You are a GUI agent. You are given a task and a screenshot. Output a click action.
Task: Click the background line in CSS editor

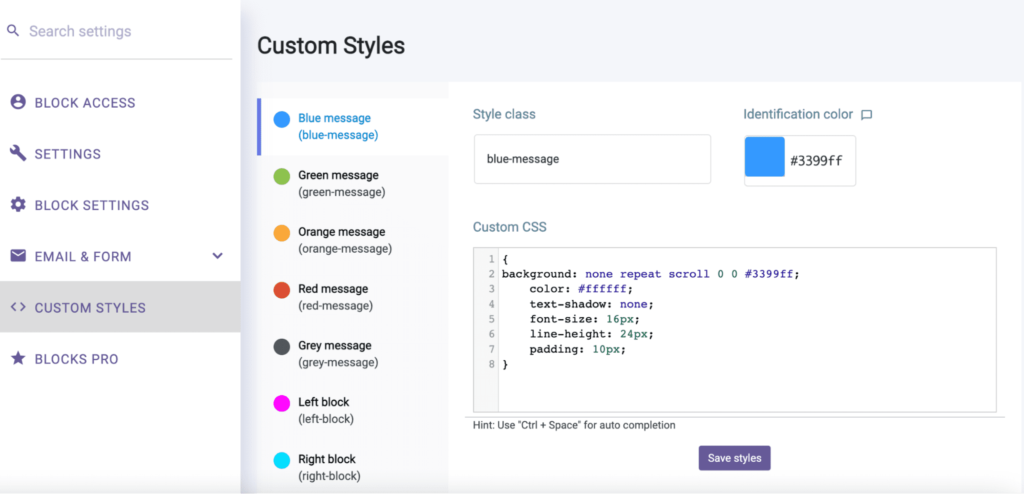point(650,274)
